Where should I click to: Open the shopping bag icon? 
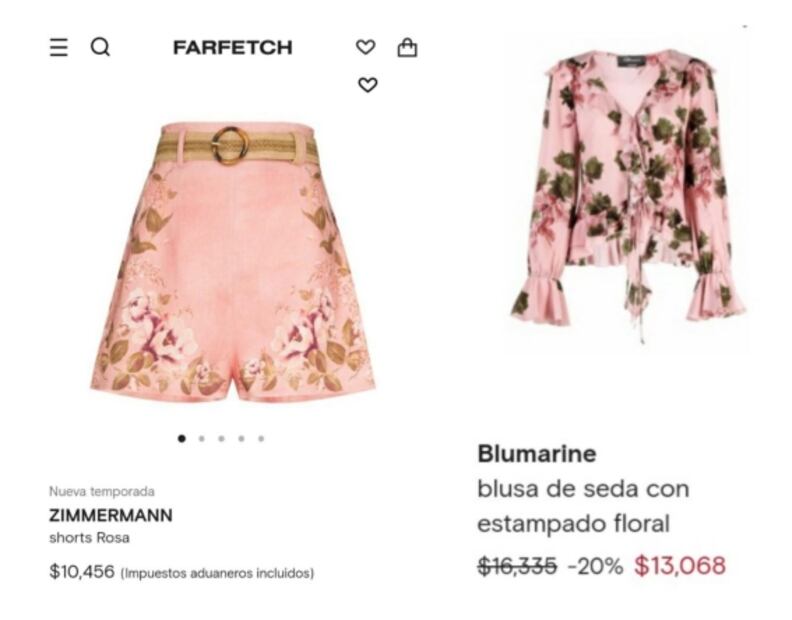[x=407, y=47]
